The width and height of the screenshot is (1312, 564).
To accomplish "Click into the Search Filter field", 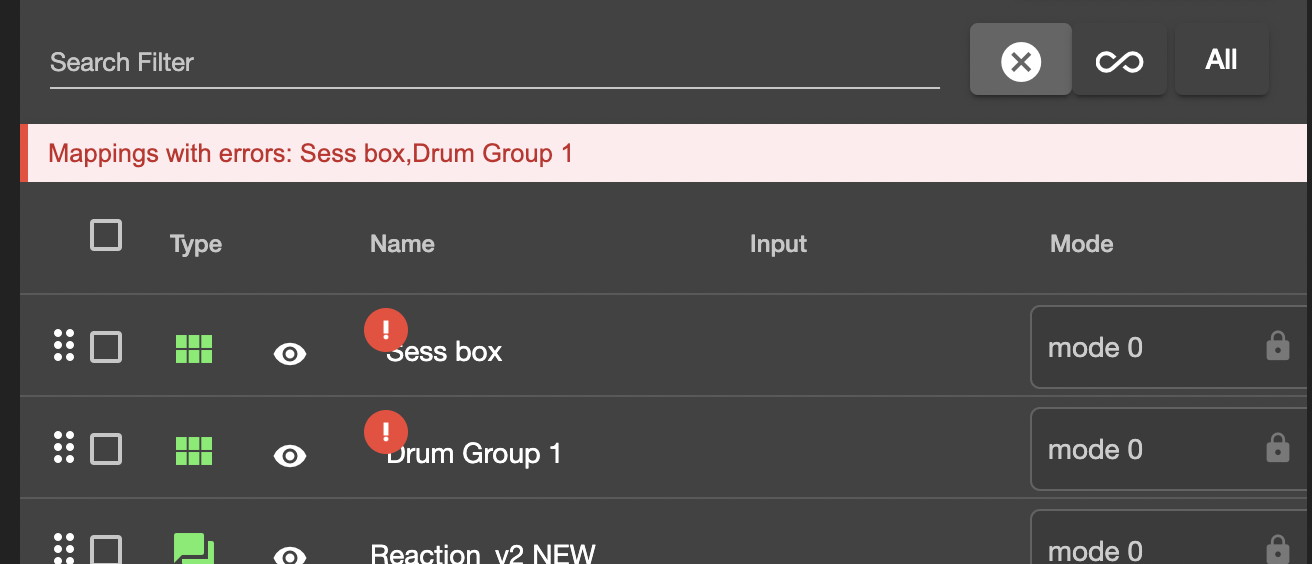I will tap(494, 63).
